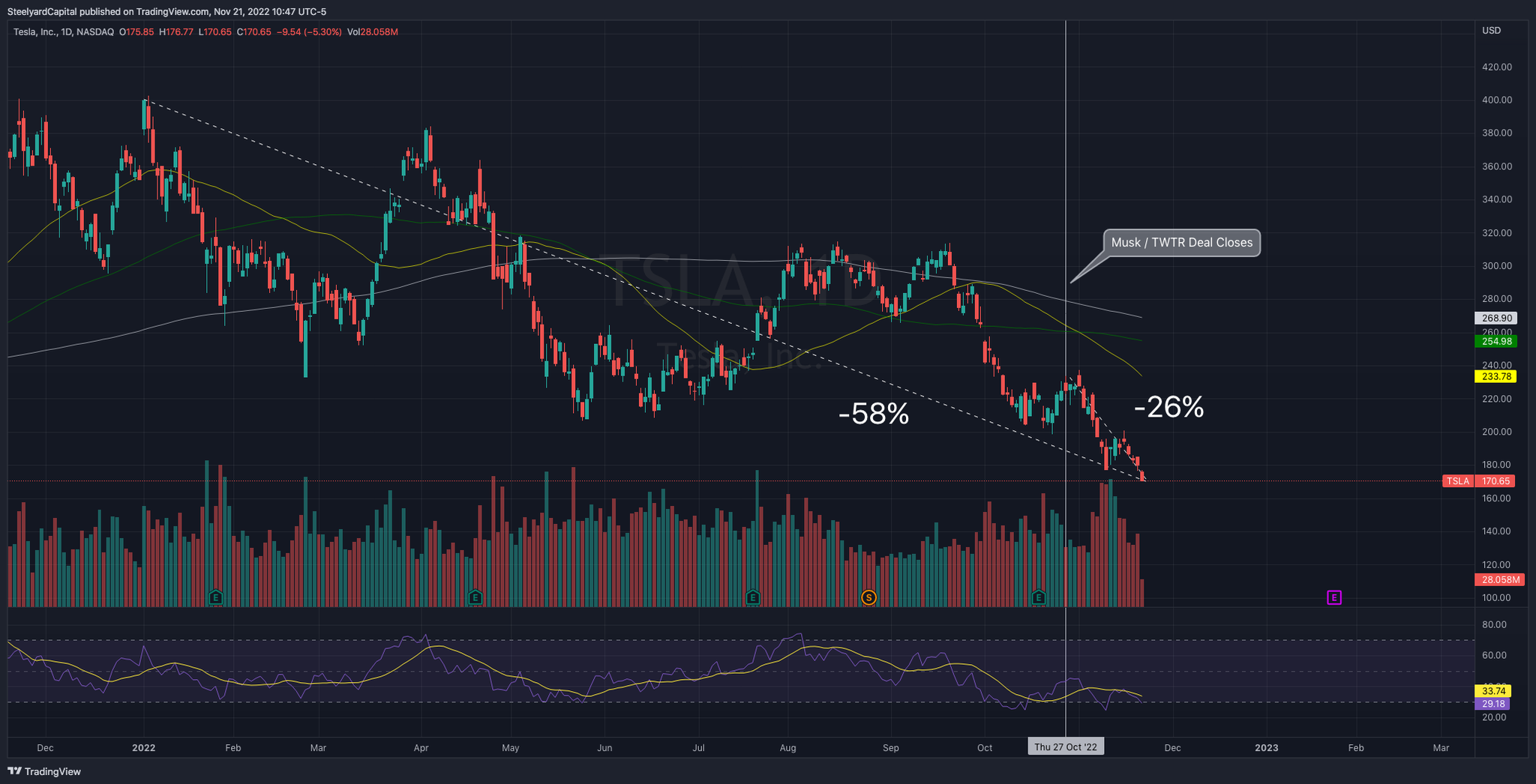Click the red 170.65 last price label
The width and height of the screenshot is (1536, 784).
[1495, 481]
